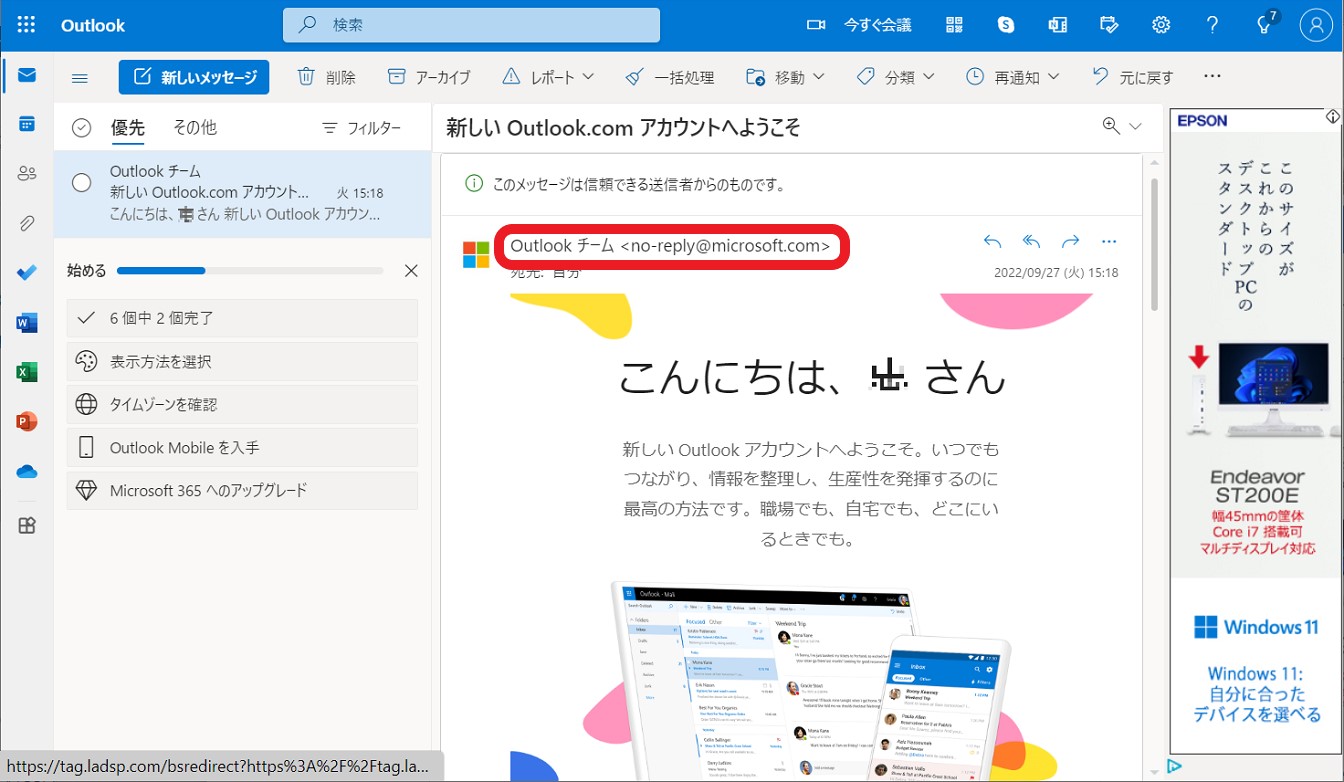This screenshot has height=782, width=1344.
Task: Select the Outlook チーム message checkbox circle
Action: click(82, 182)
